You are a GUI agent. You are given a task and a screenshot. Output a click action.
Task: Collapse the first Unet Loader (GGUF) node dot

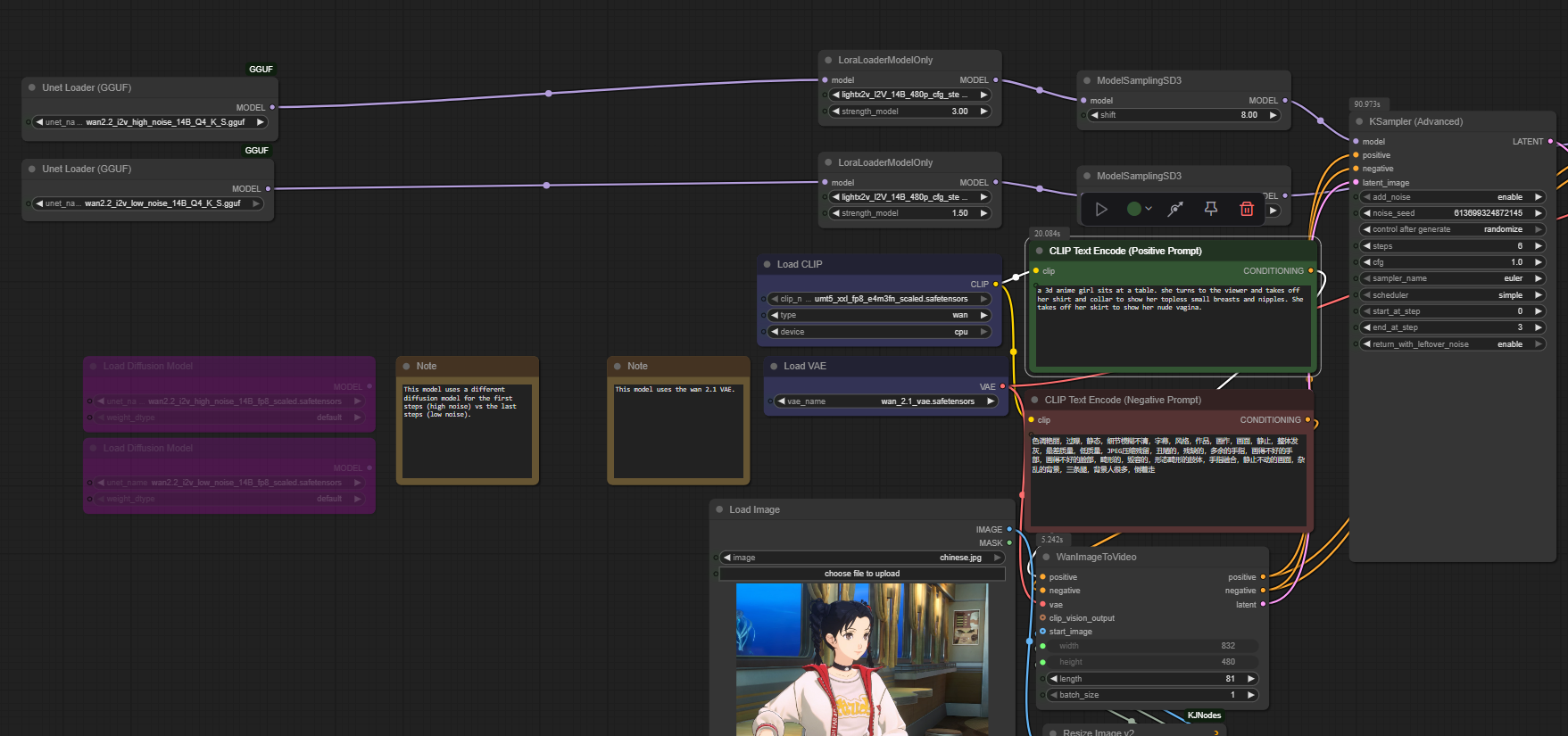point(33,87)
